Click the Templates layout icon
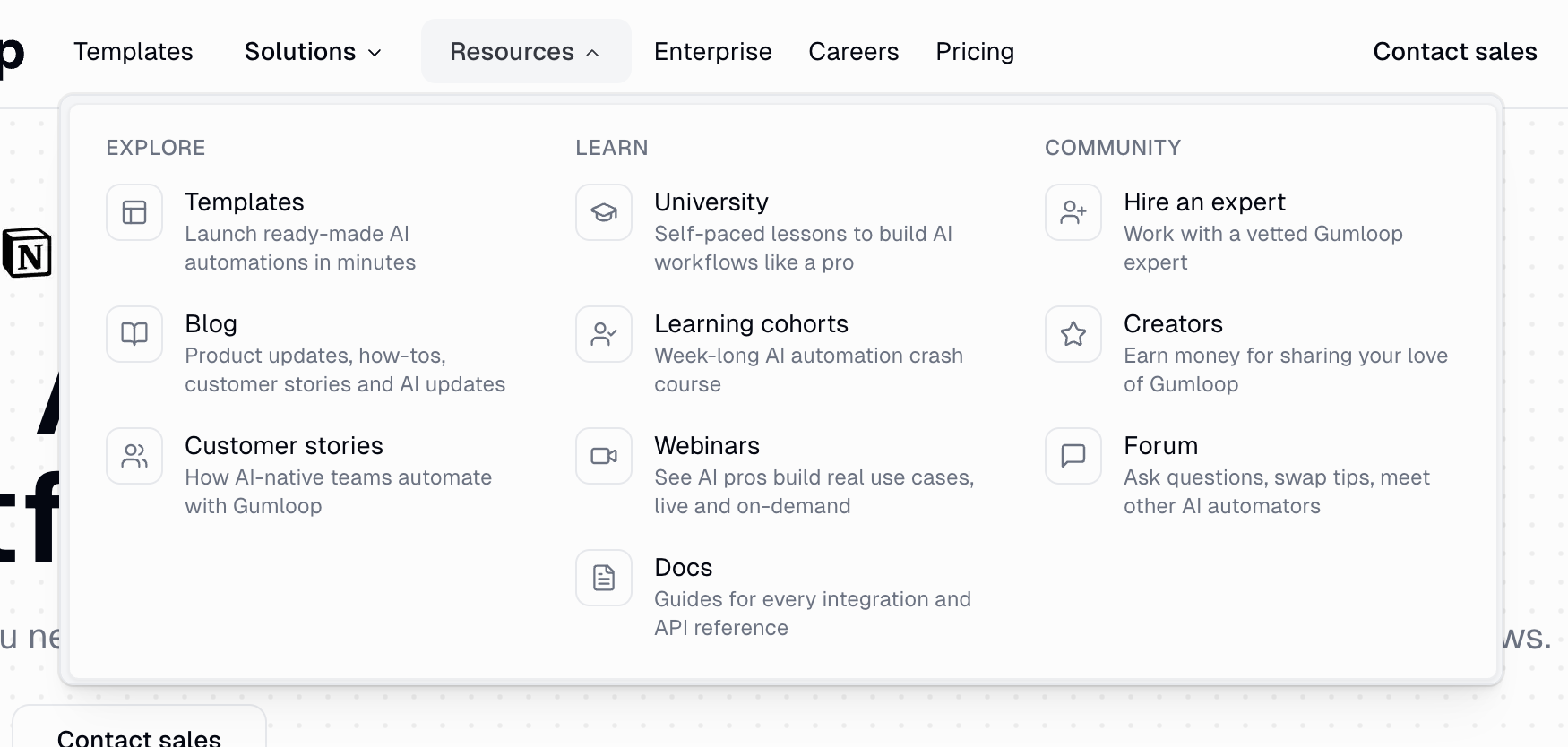This screenshot has height=747, width=1568. click(x=134, y=212)
